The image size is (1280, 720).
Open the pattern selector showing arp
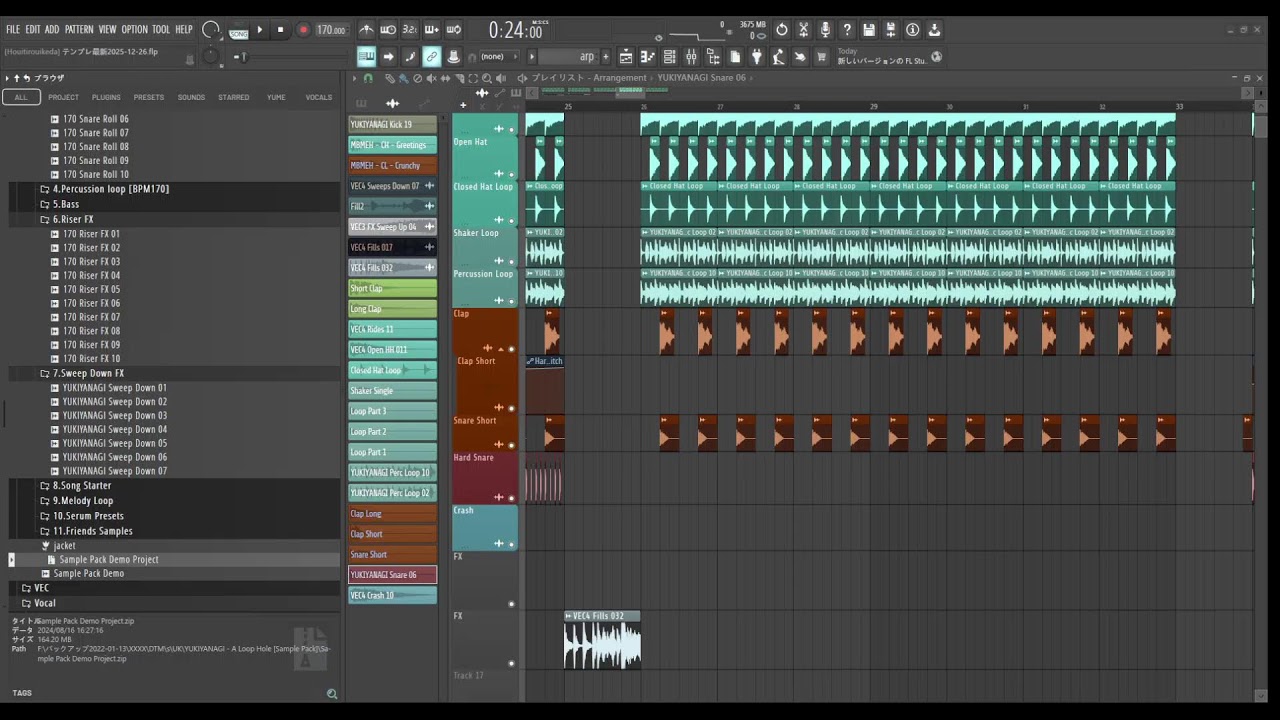[568, 56]
